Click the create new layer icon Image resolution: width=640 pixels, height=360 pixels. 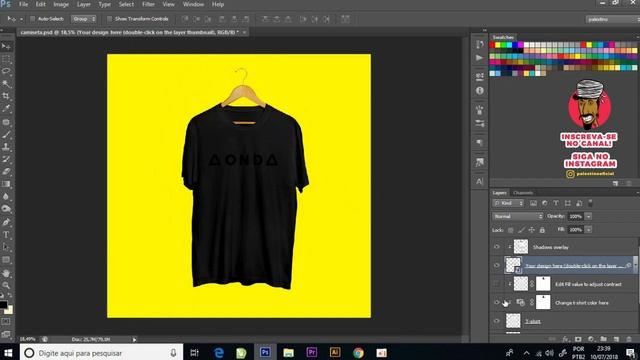pos(616,339)
